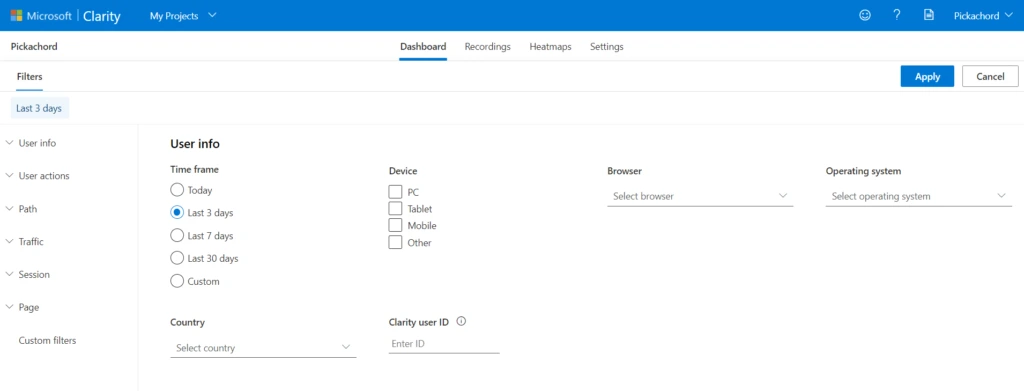
Task: Check the PC device checkbox
Action: [395, 192]
